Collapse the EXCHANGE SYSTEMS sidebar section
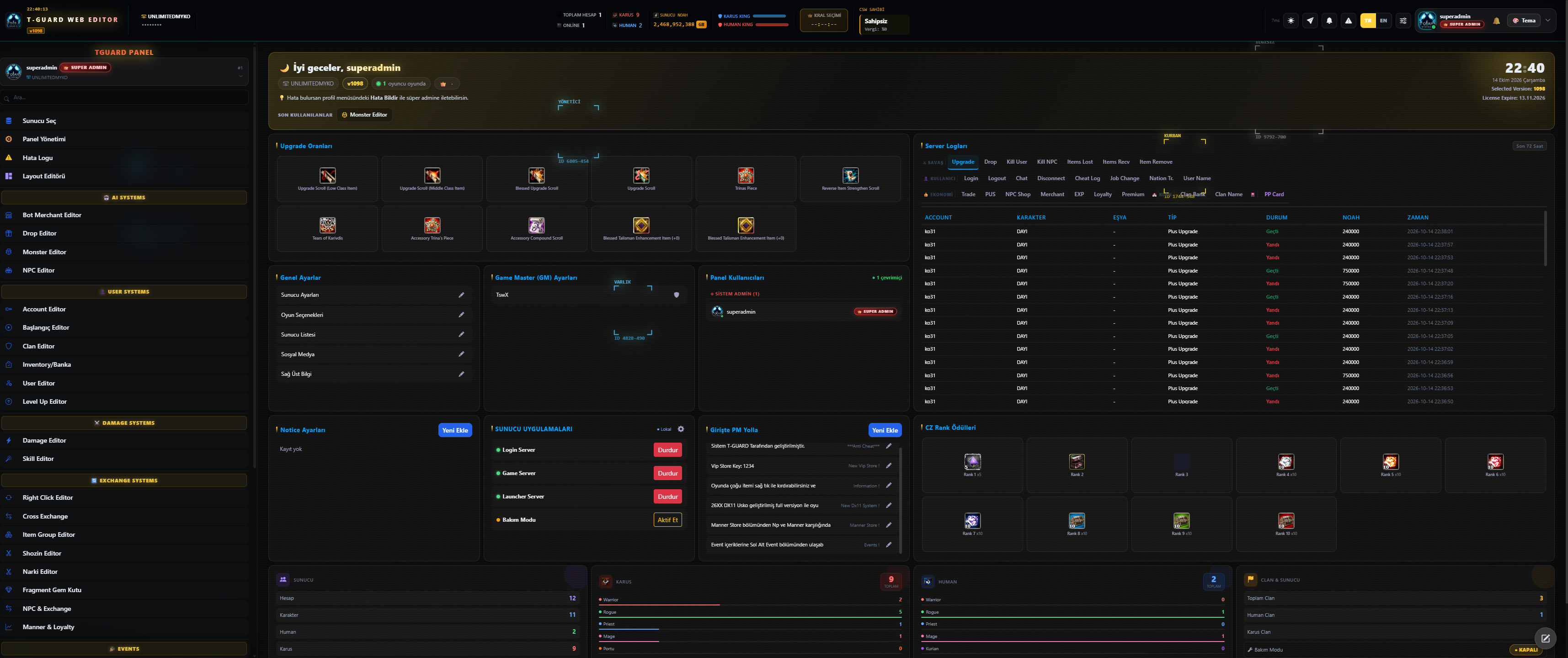 point(124,481)
